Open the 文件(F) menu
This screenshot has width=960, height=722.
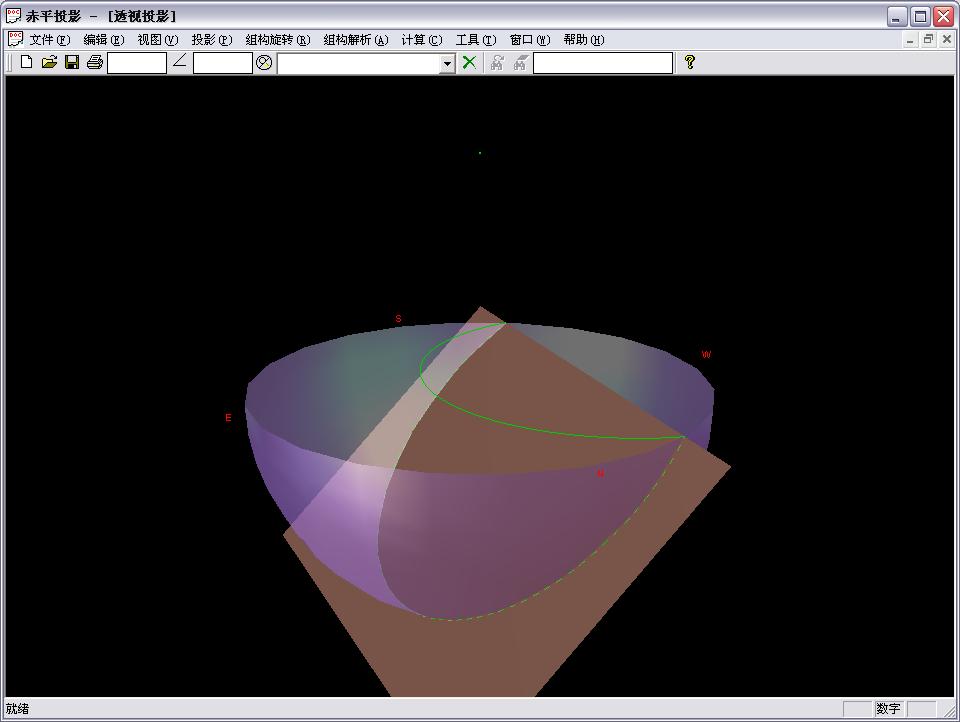(49, 40)
